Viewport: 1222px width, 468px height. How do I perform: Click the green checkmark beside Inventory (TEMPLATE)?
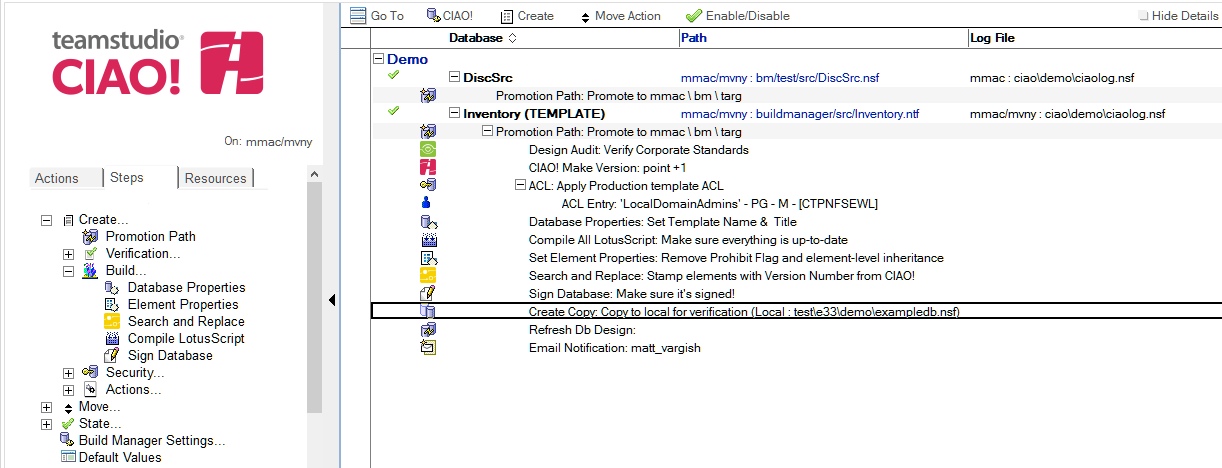click(394, 111)
